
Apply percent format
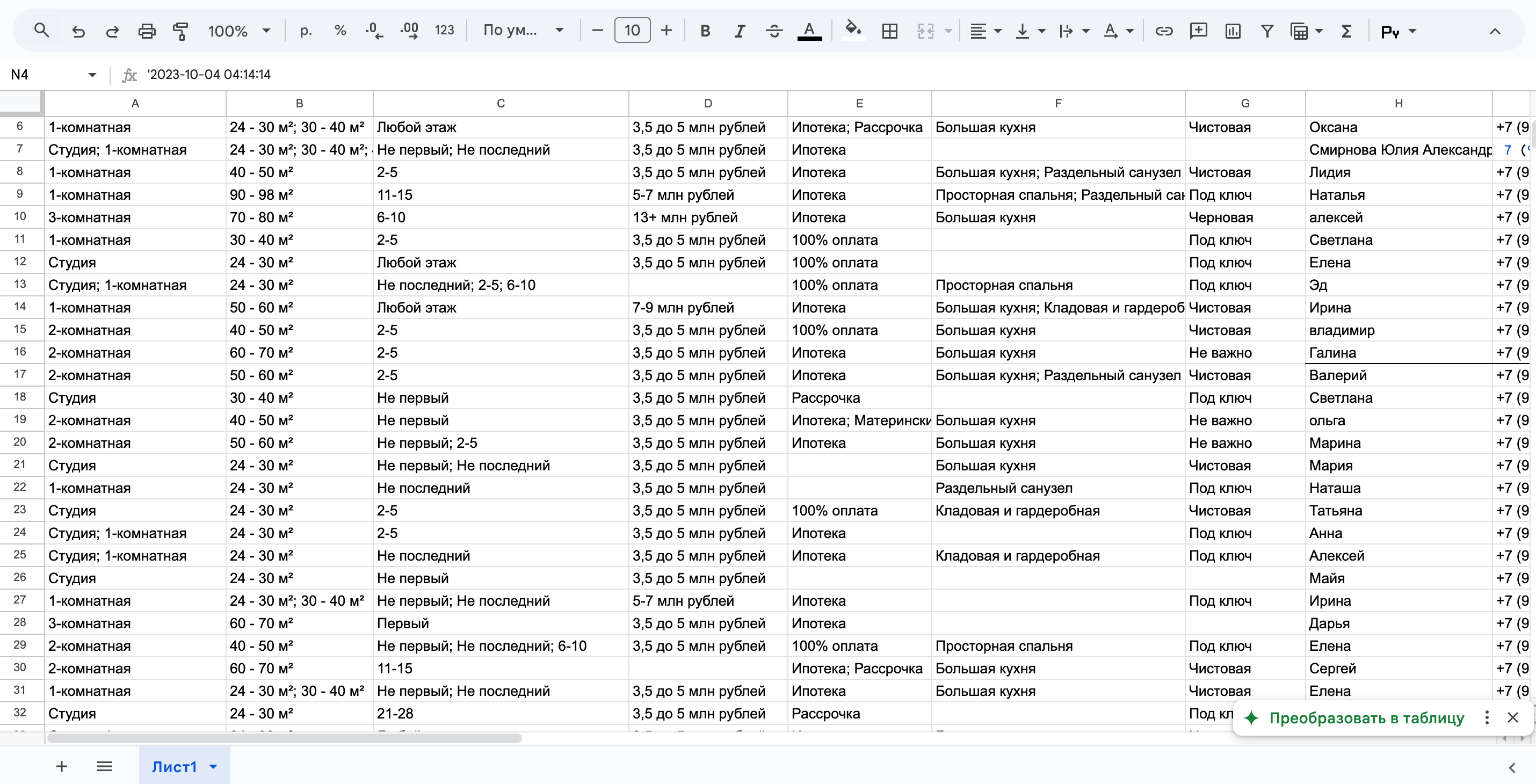tap(340, 31)
